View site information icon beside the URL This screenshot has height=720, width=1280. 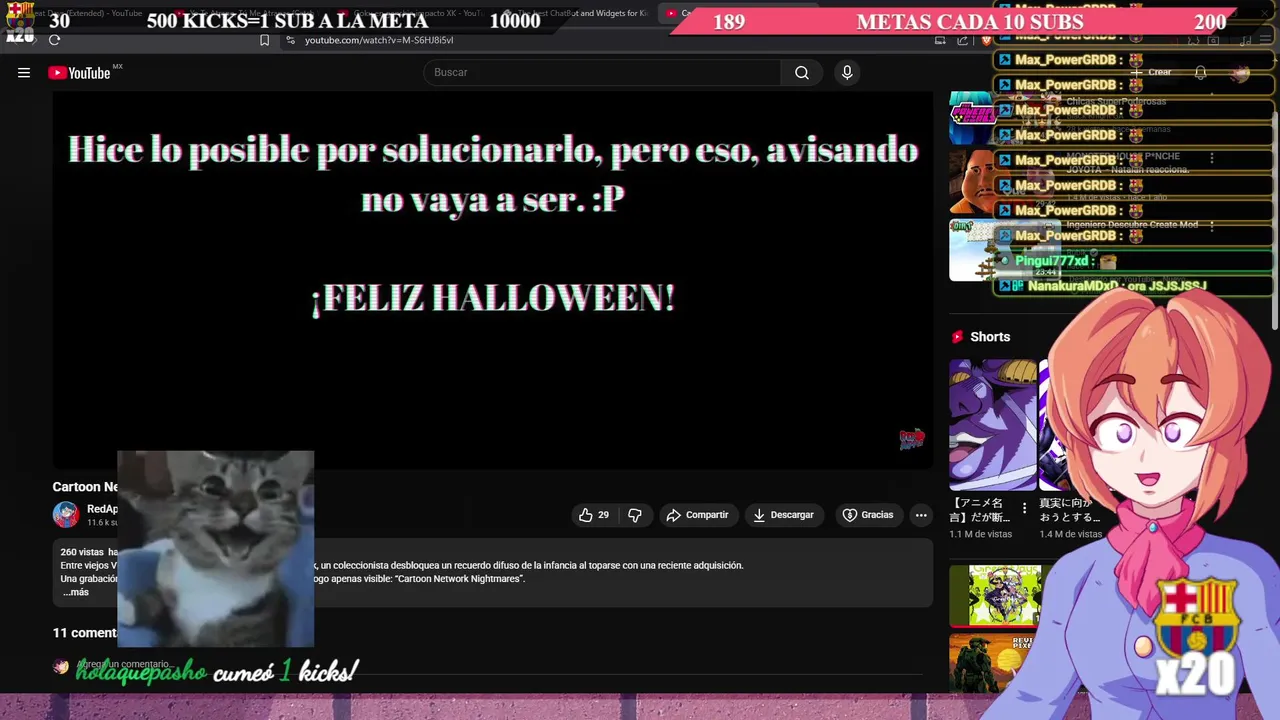(290, 40)
